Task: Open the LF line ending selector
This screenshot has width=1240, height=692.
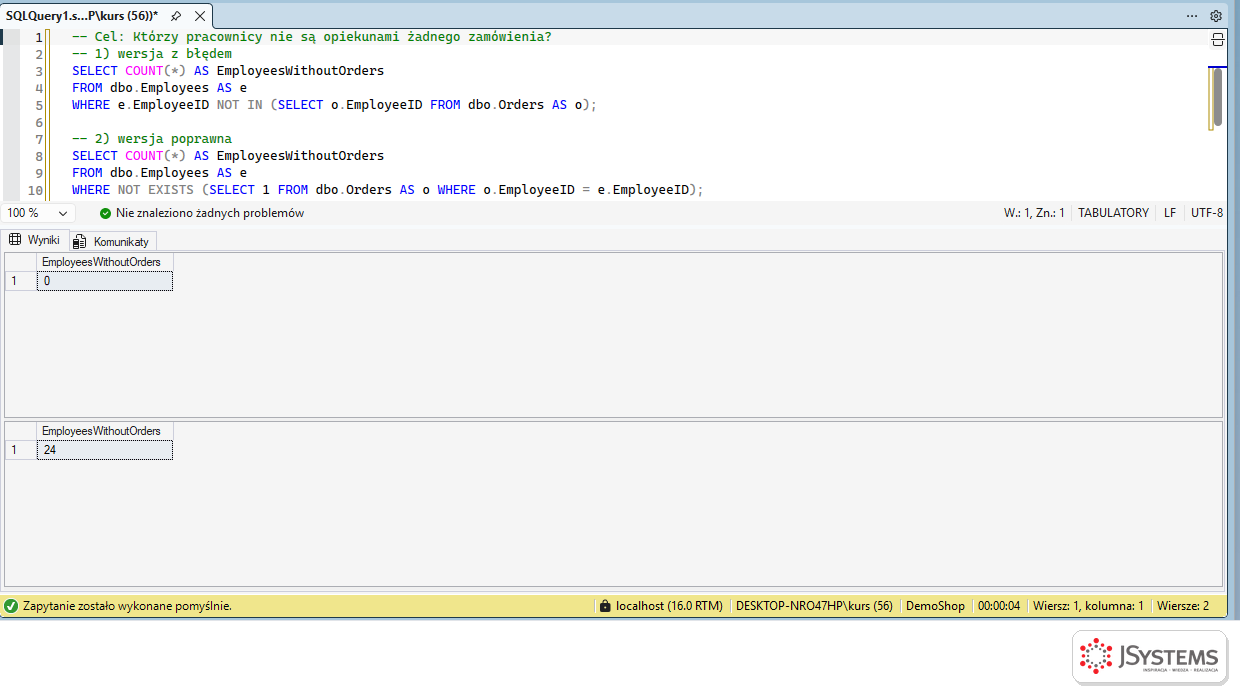Action: pyautogui.click(x=1170, y=213)
